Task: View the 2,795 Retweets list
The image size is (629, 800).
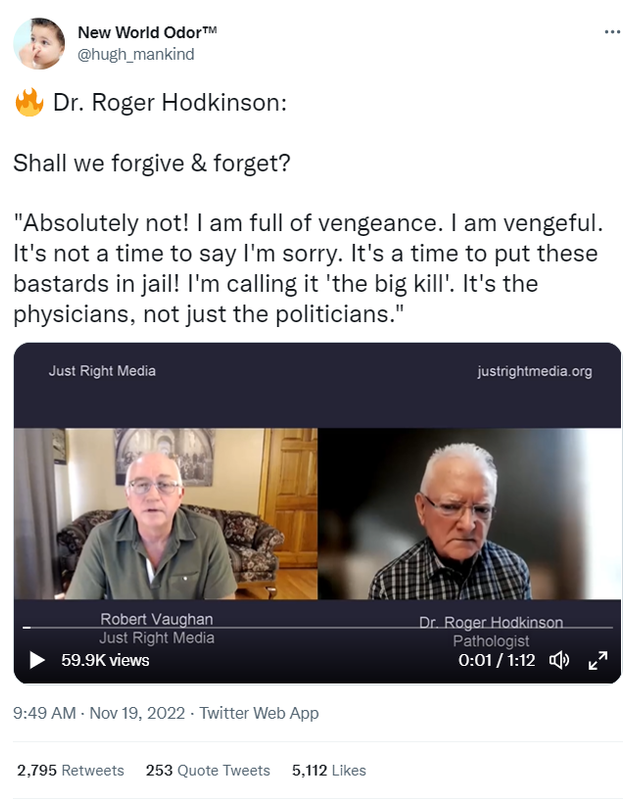Action: coord(70,770)
